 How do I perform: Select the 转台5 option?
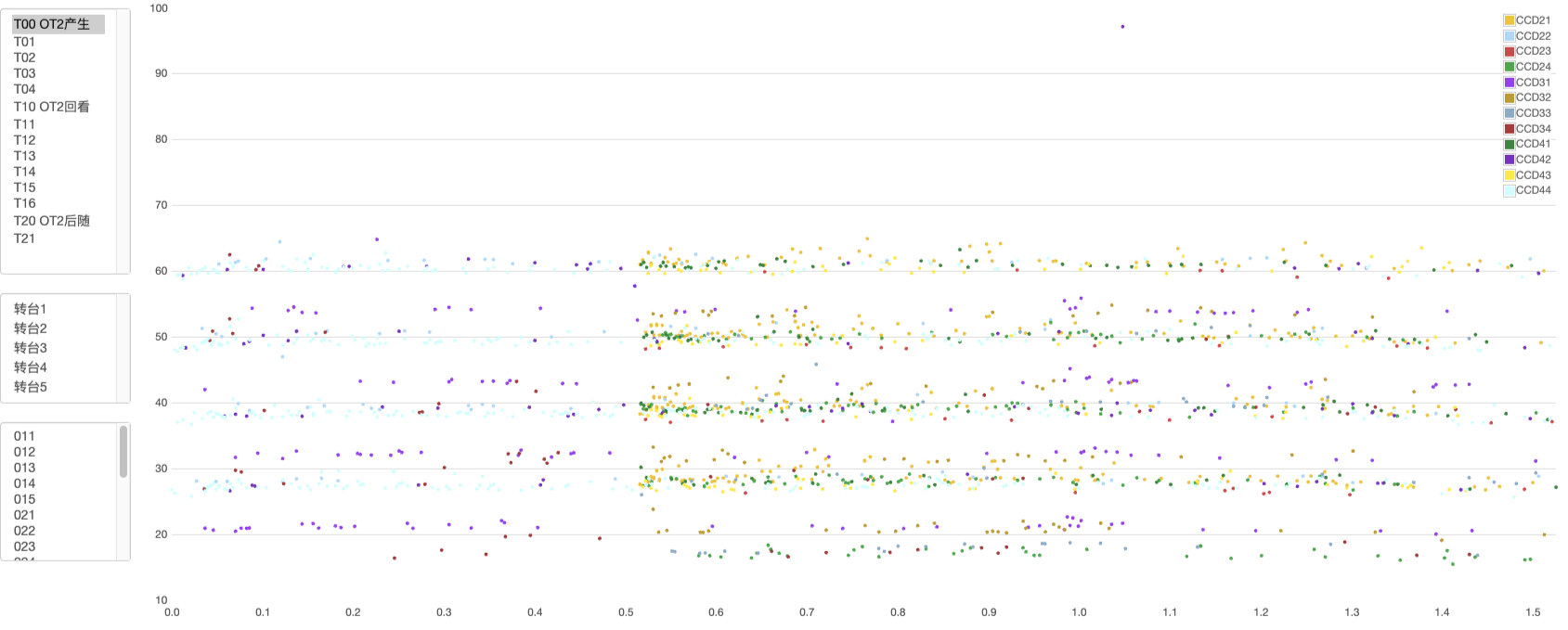(31, 387)
